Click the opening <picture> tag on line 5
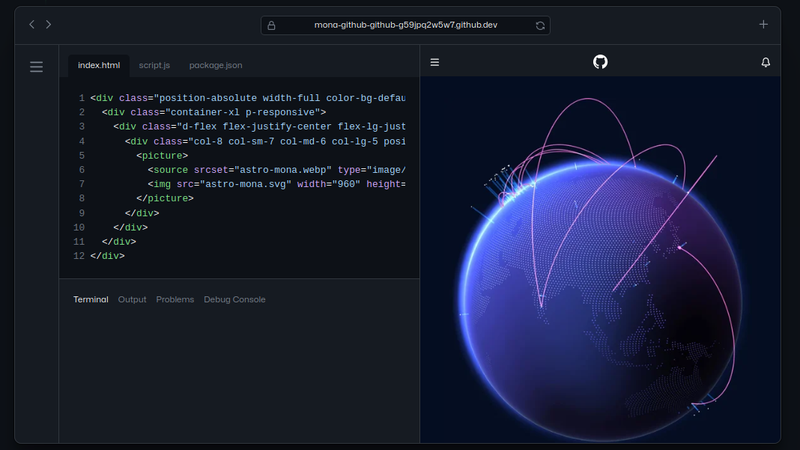This screenshot has width=800, height=450. coord(162,156)
